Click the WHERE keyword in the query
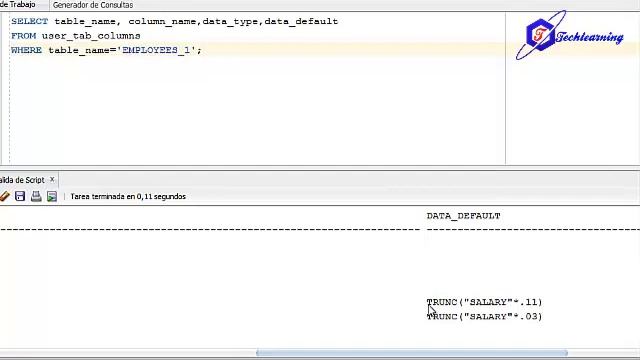640x360 pixels. pyautogui.click(x=27, y=50)
